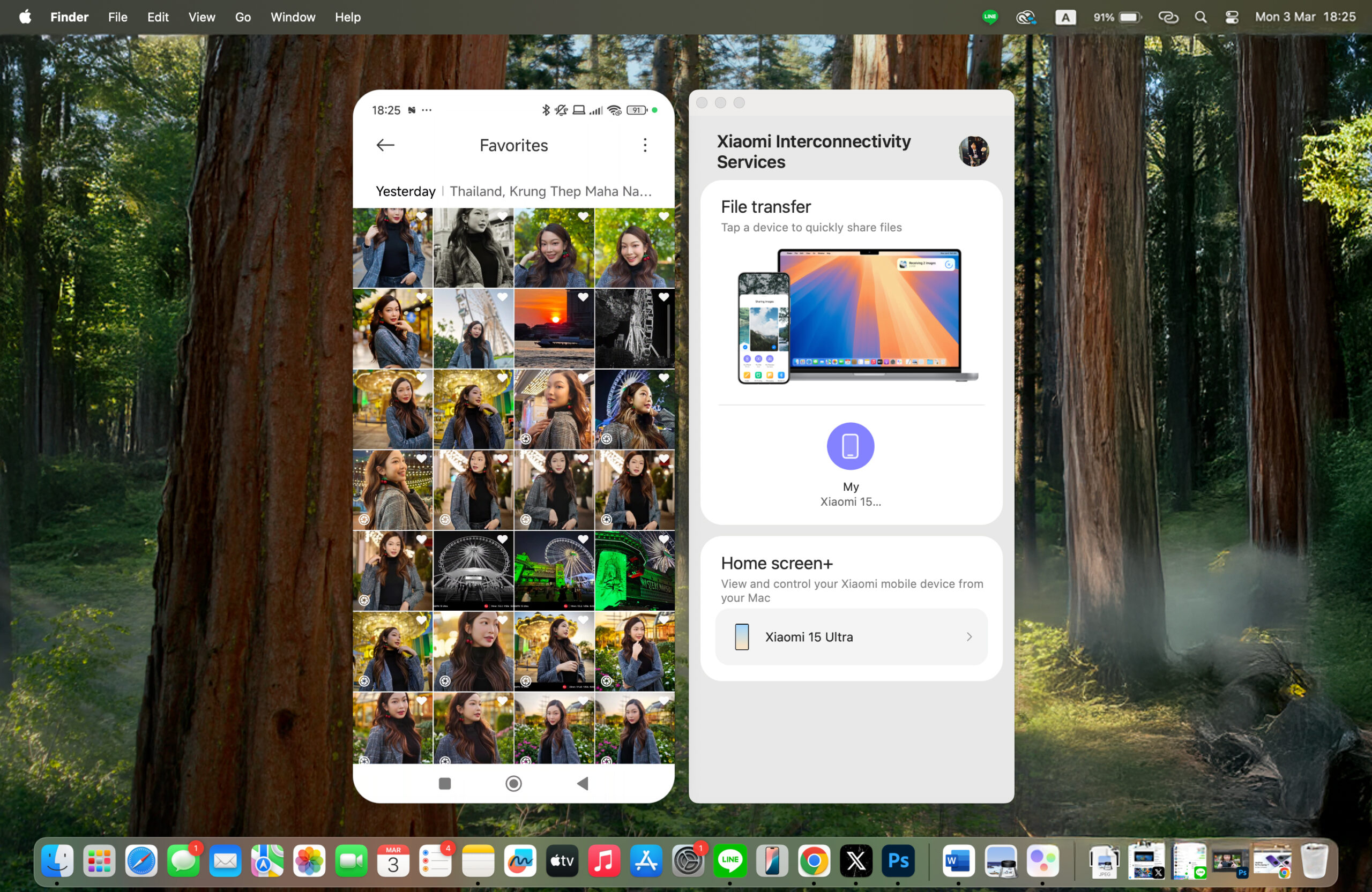Open Xiaomi 15 Ultra home screen+ entry
1372x892 pixels.
(x=851, y=637)
